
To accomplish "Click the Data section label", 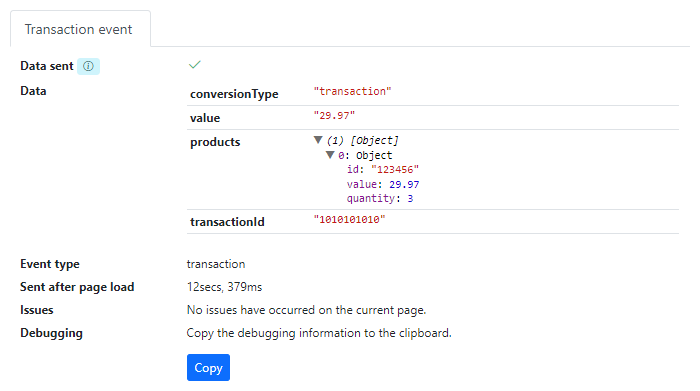I will (x=33, y=91).
